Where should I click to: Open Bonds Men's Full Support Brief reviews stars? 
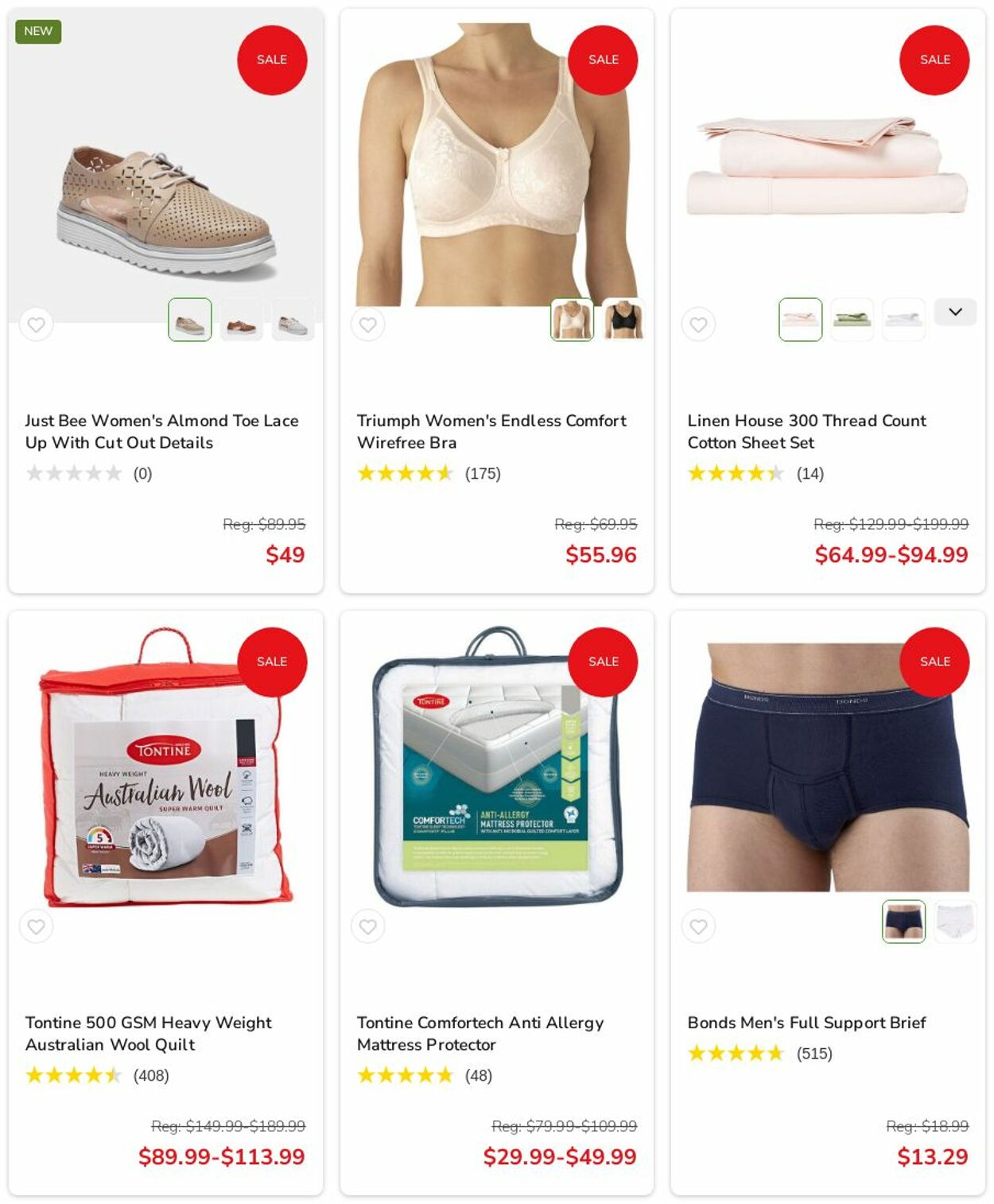point(736,1053)
